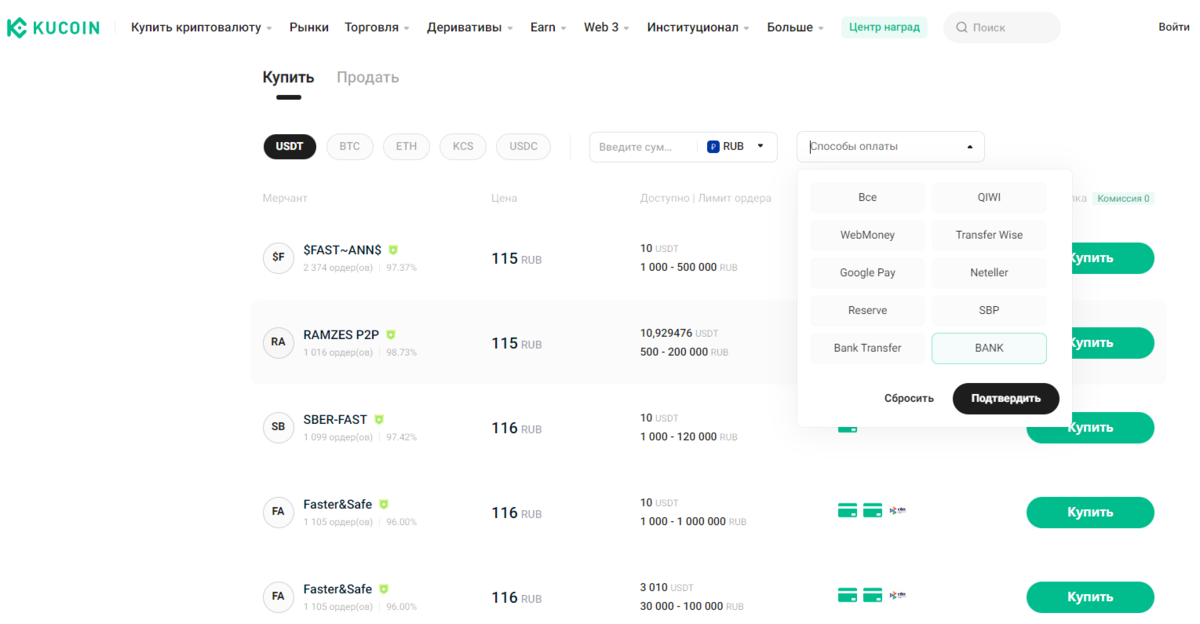Click leftmost card icon in 1 000 - 1 000 000 RUB row
Image resolution: width=1200 pixels, height=624 pixels.
click(x=847, y=510)
